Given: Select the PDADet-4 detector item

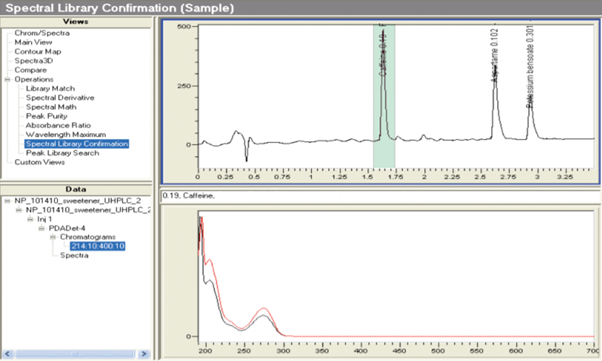Looking at the screenshot, I should (x=67, y=228).
